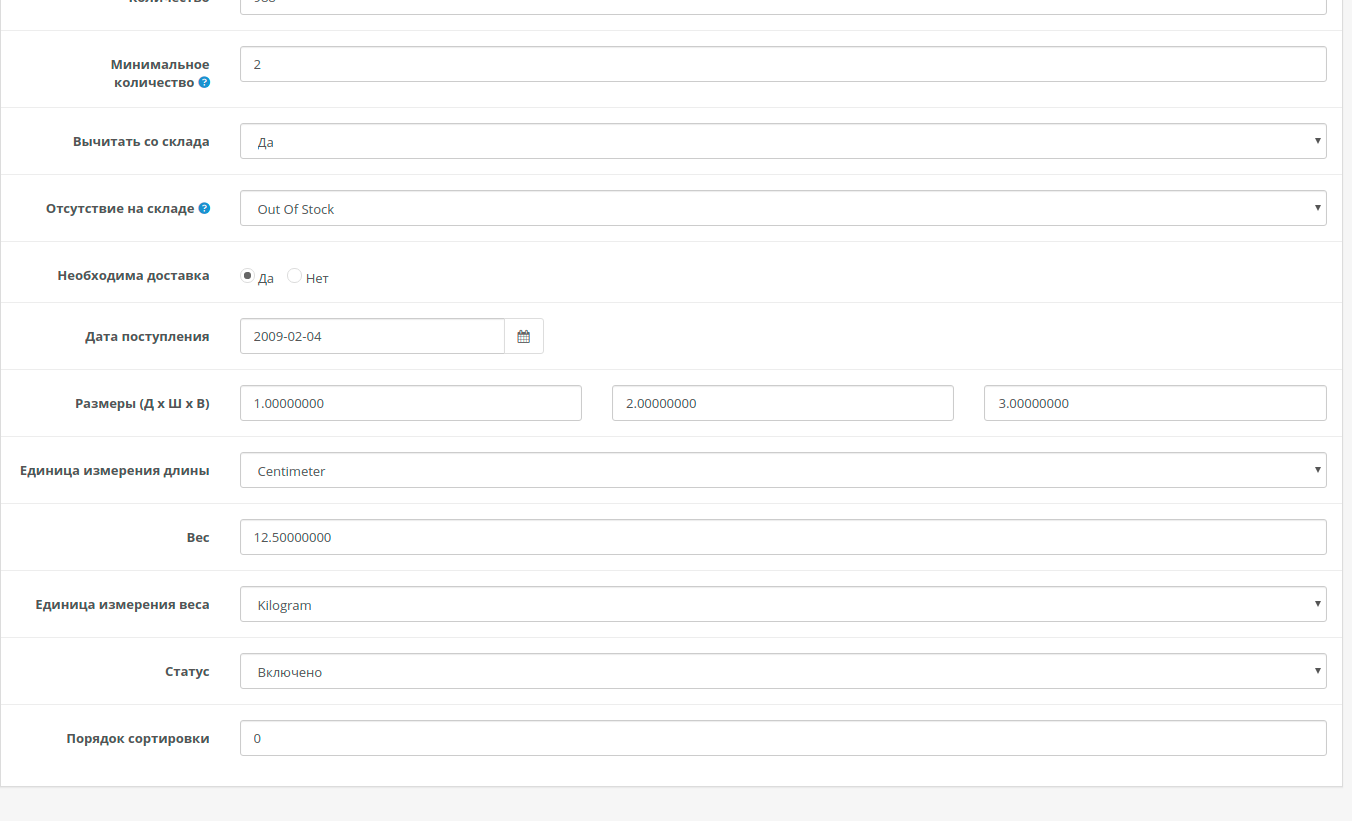1352x821 pixels.
Task: Click the Размеры (Д x Ш x В) label
Action: 142,404
